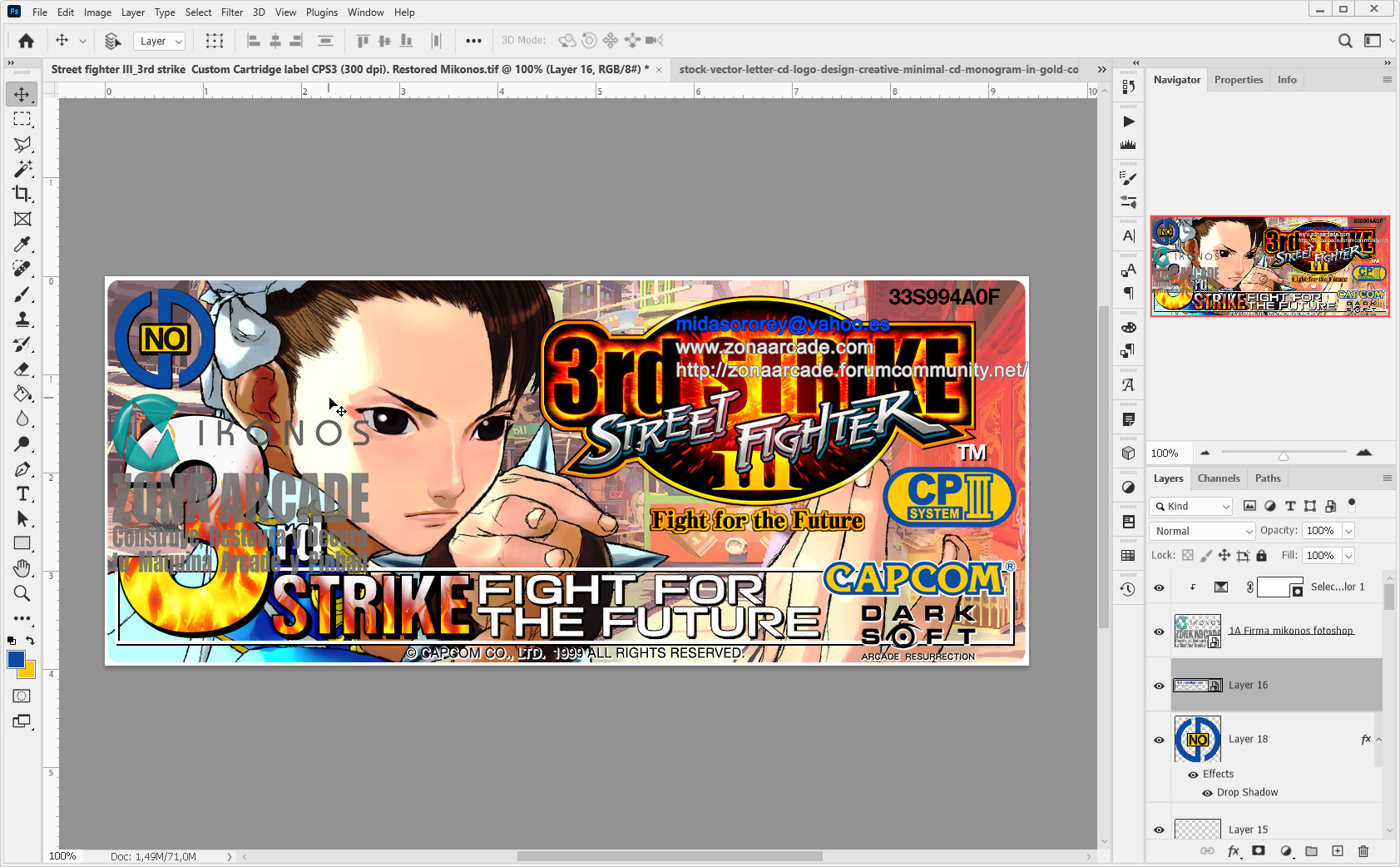Hide the Layer 18 layer
This screenshot has height=867, width=1400.
[x=1158, y=739]
